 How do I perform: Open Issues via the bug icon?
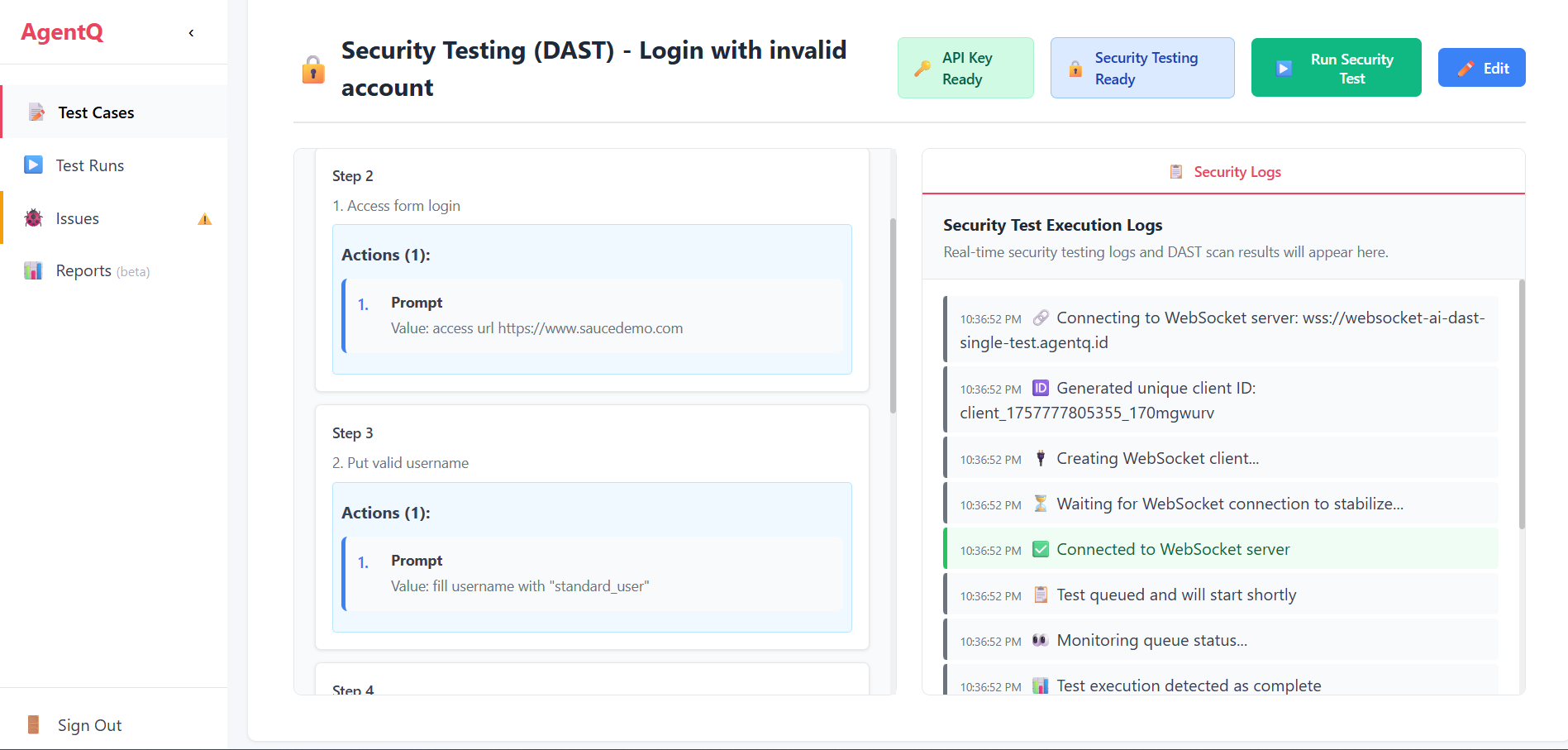(x=33, y=217)
